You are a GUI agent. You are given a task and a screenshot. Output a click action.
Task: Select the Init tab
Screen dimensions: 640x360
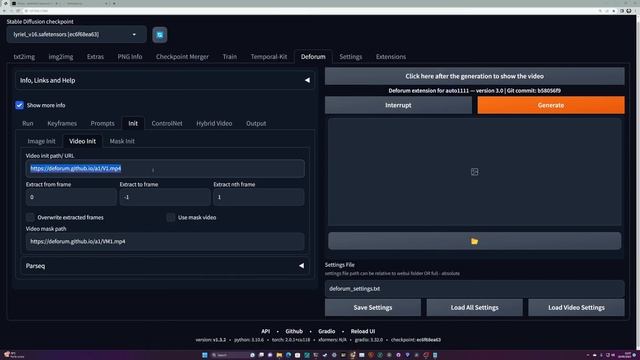pyautogui.click(x=133, y=123)
